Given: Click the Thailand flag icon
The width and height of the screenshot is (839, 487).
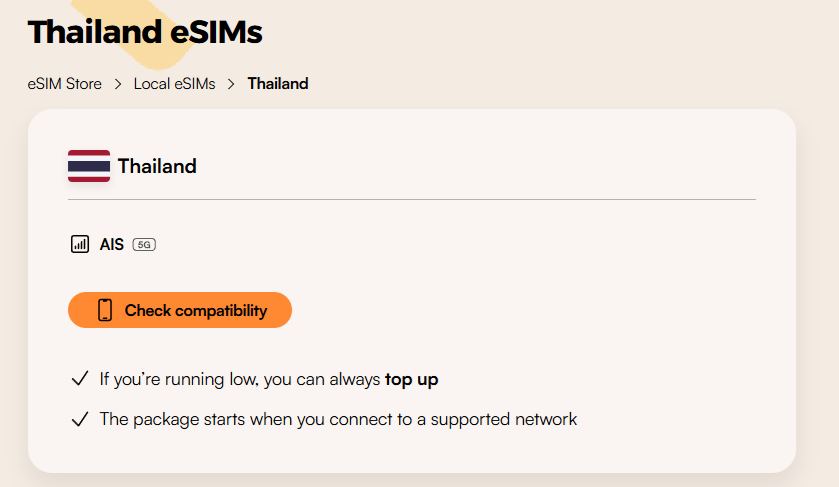Looking at the screenshot, I should pos(89,166).
